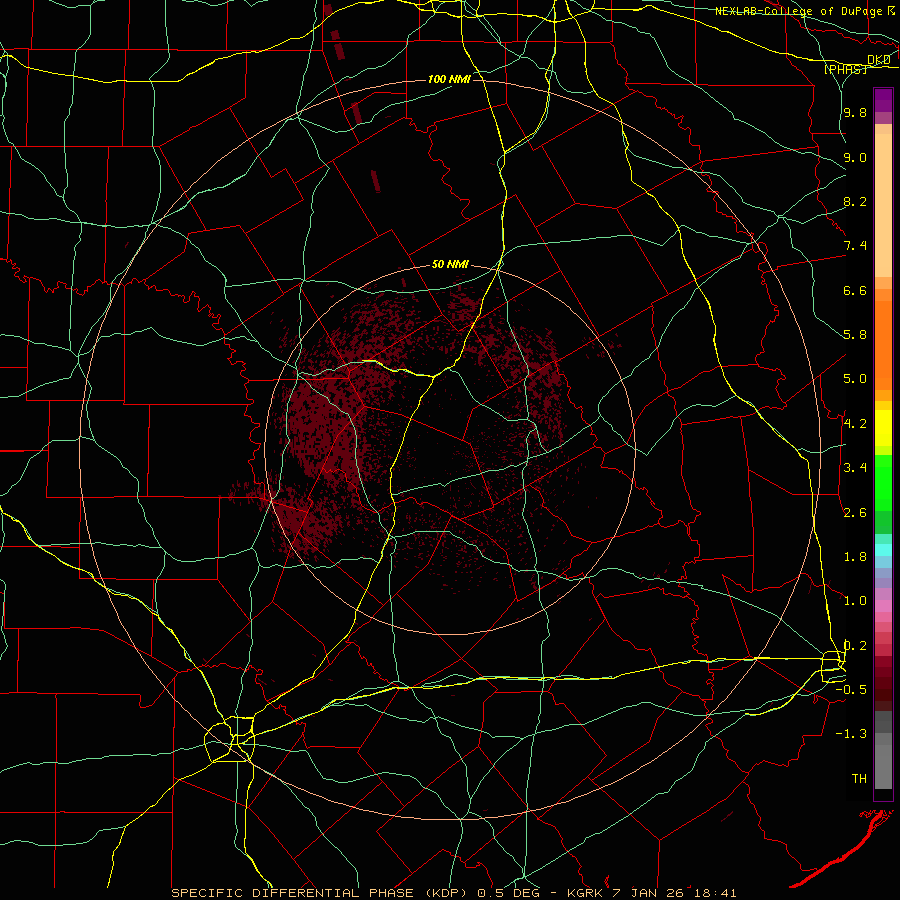
Task: Click the "DKD" product code label
Action: (x=879, y=60)
